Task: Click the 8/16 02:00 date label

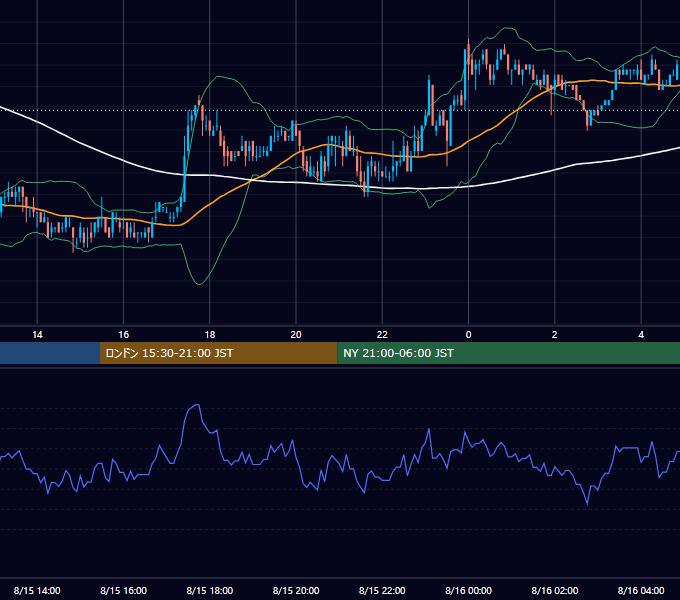Action: click(555, 590)
